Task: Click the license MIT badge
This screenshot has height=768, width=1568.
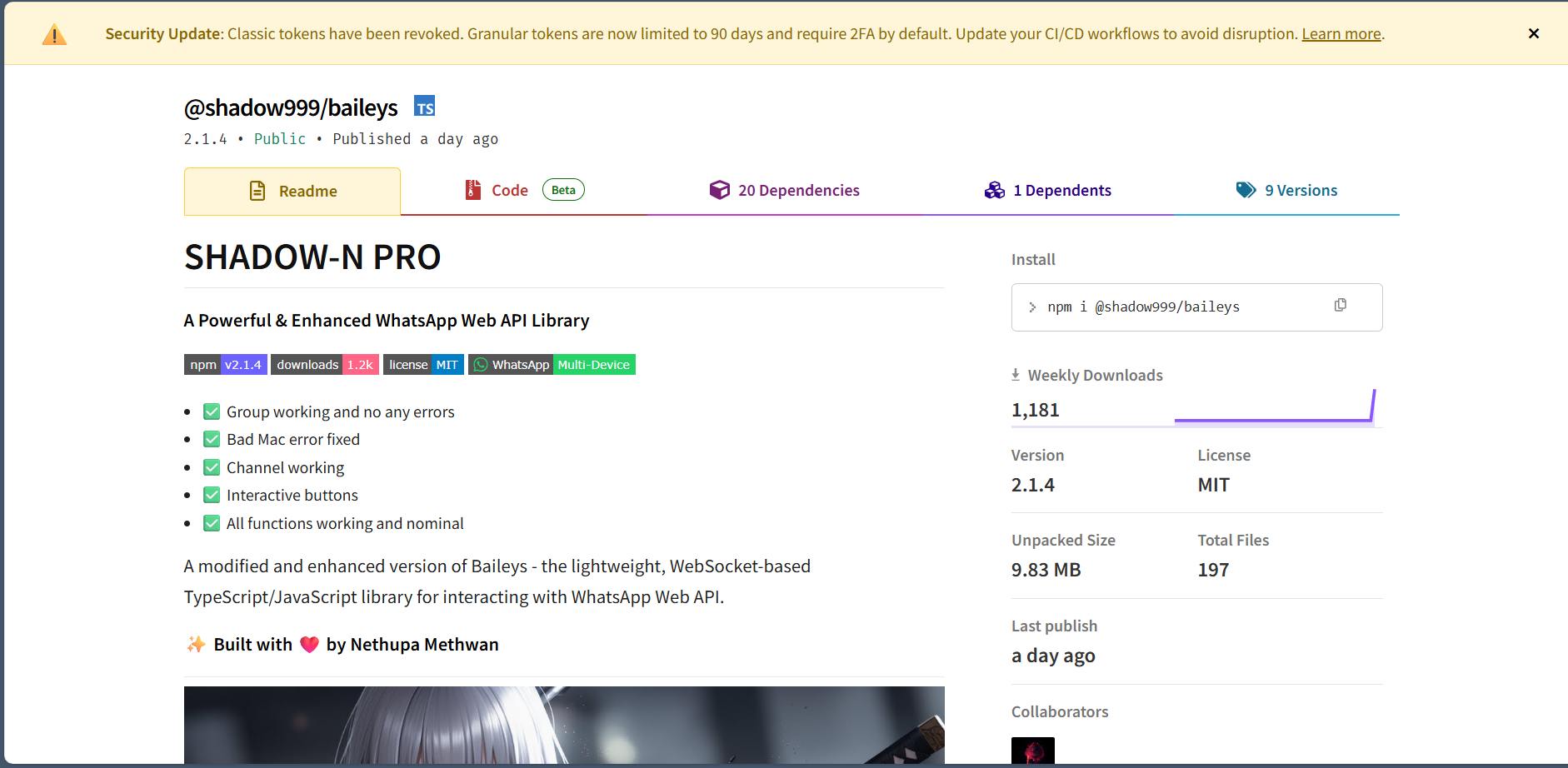Action: (423, 365)
